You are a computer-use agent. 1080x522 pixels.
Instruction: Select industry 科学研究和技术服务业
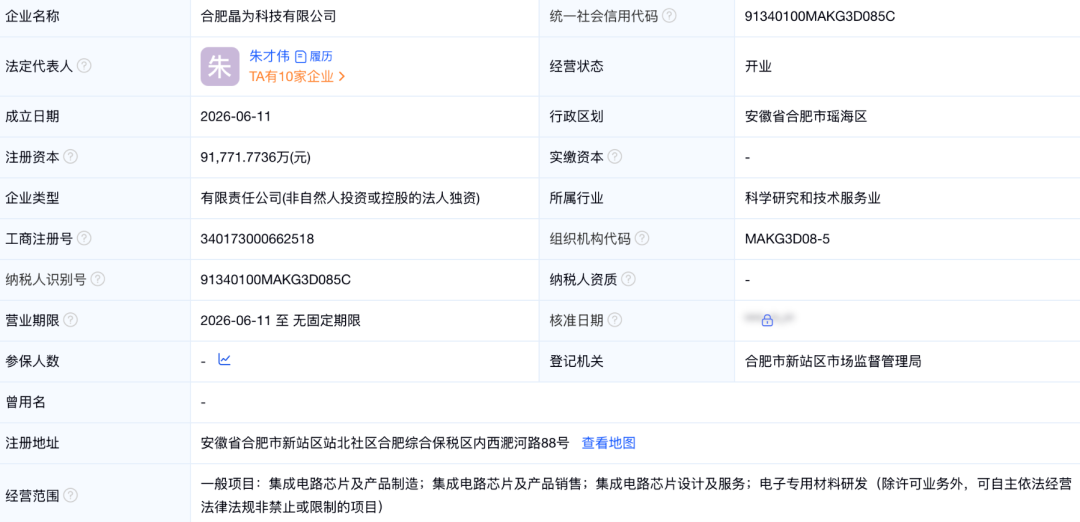[x=813, y=198]
